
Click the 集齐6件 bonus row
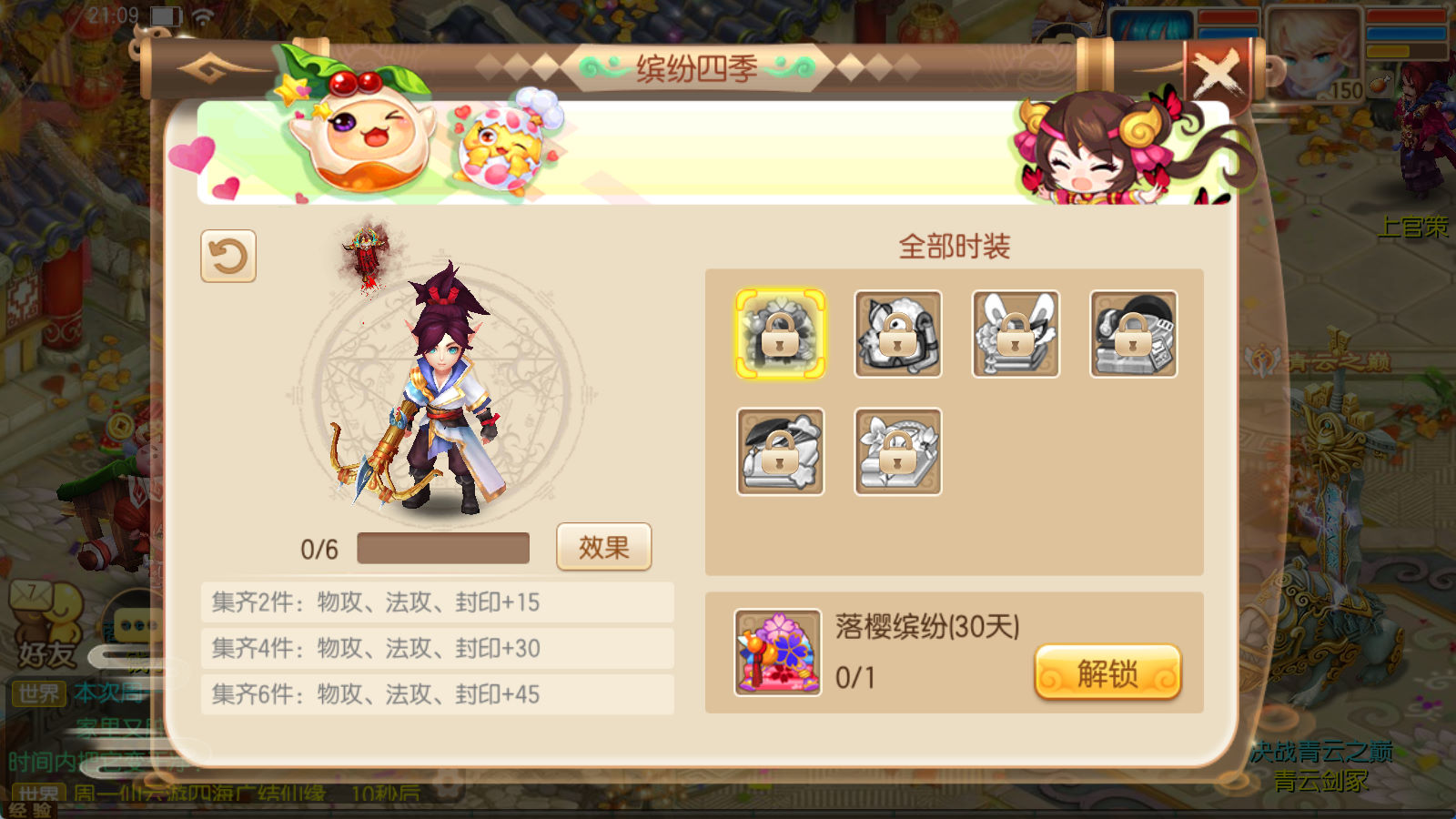(x=438, y=694)
